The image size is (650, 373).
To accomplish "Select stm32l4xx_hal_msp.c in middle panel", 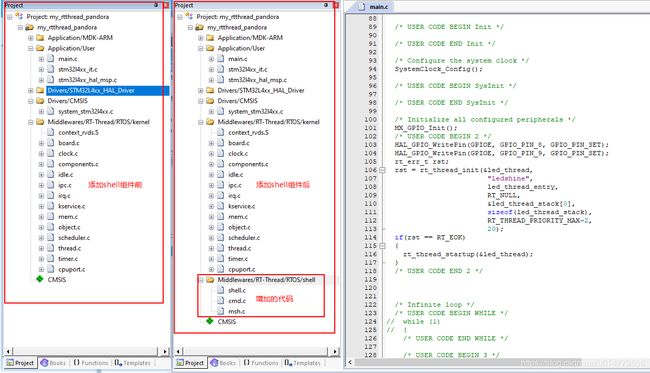I will (x=257, y=80).
